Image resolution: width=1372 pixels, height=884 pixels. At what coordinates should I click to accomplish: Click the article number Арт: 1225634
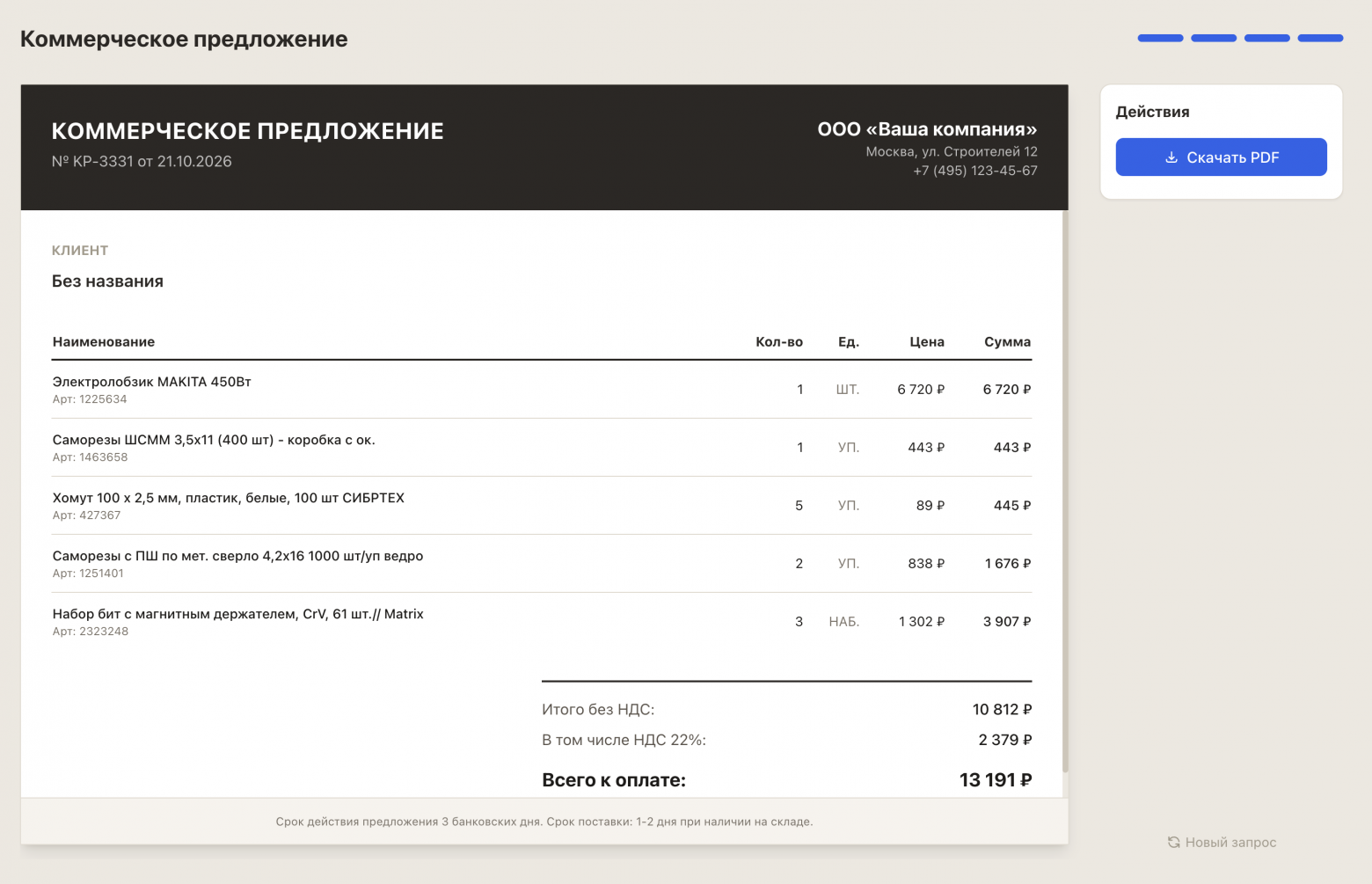tap(90, 399)
